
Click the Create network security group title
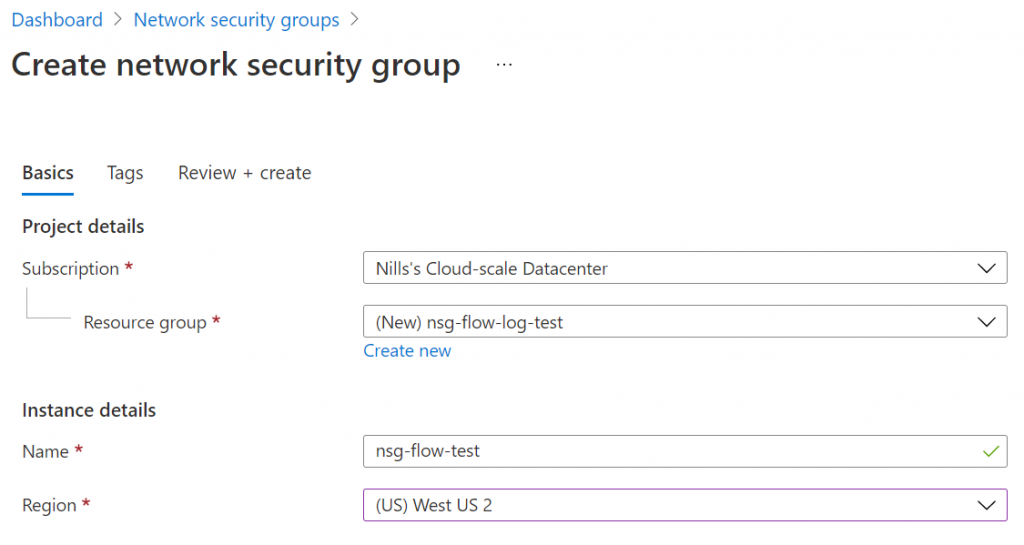236,65
